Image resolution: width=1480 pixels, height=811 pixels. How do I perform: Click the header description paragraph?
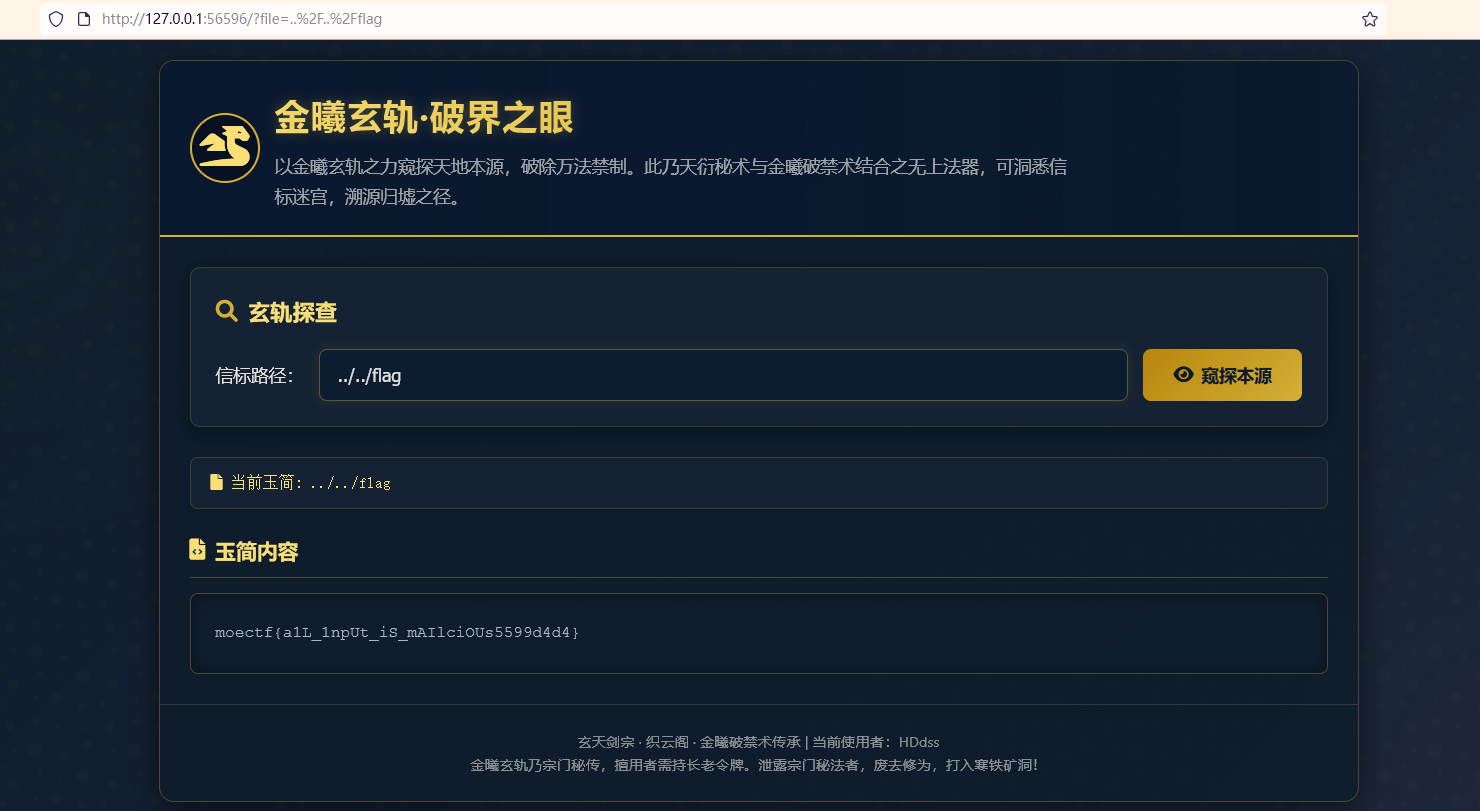(670, 181)
